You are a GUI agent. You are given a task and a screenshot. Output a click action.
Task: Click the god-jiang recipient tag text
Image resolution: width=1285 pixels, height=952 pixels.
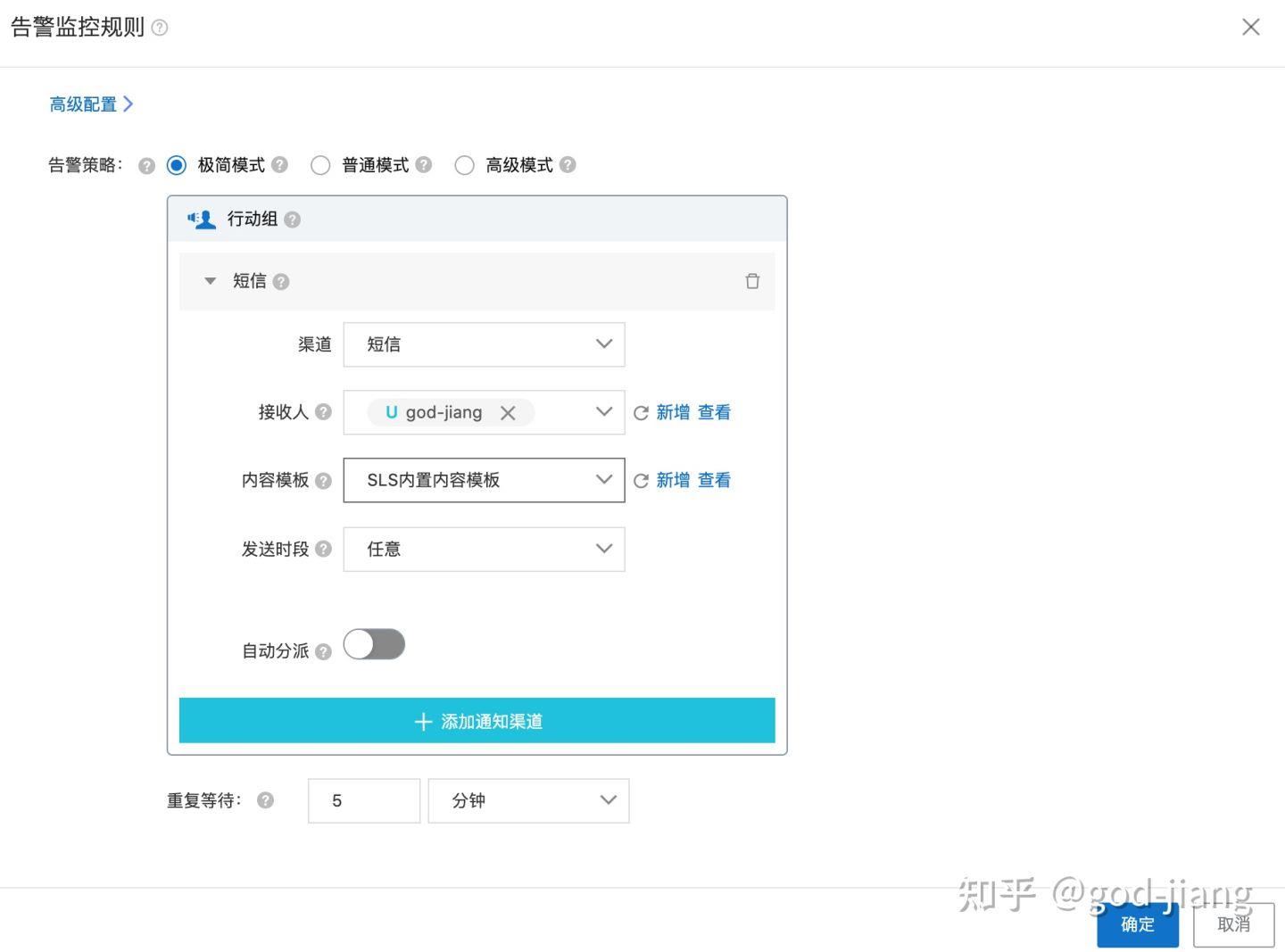pyautogui.click(x=444, y=412)
